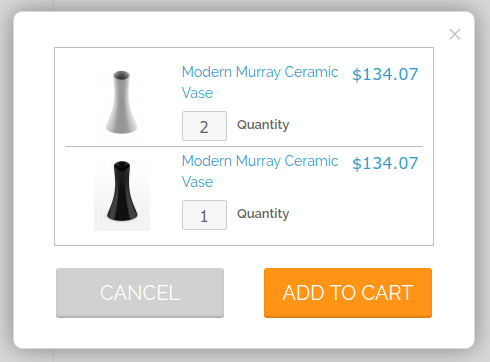Add the selected vases to the cart
The width and height of the screenshot is (490, 362).
point(348,293)
